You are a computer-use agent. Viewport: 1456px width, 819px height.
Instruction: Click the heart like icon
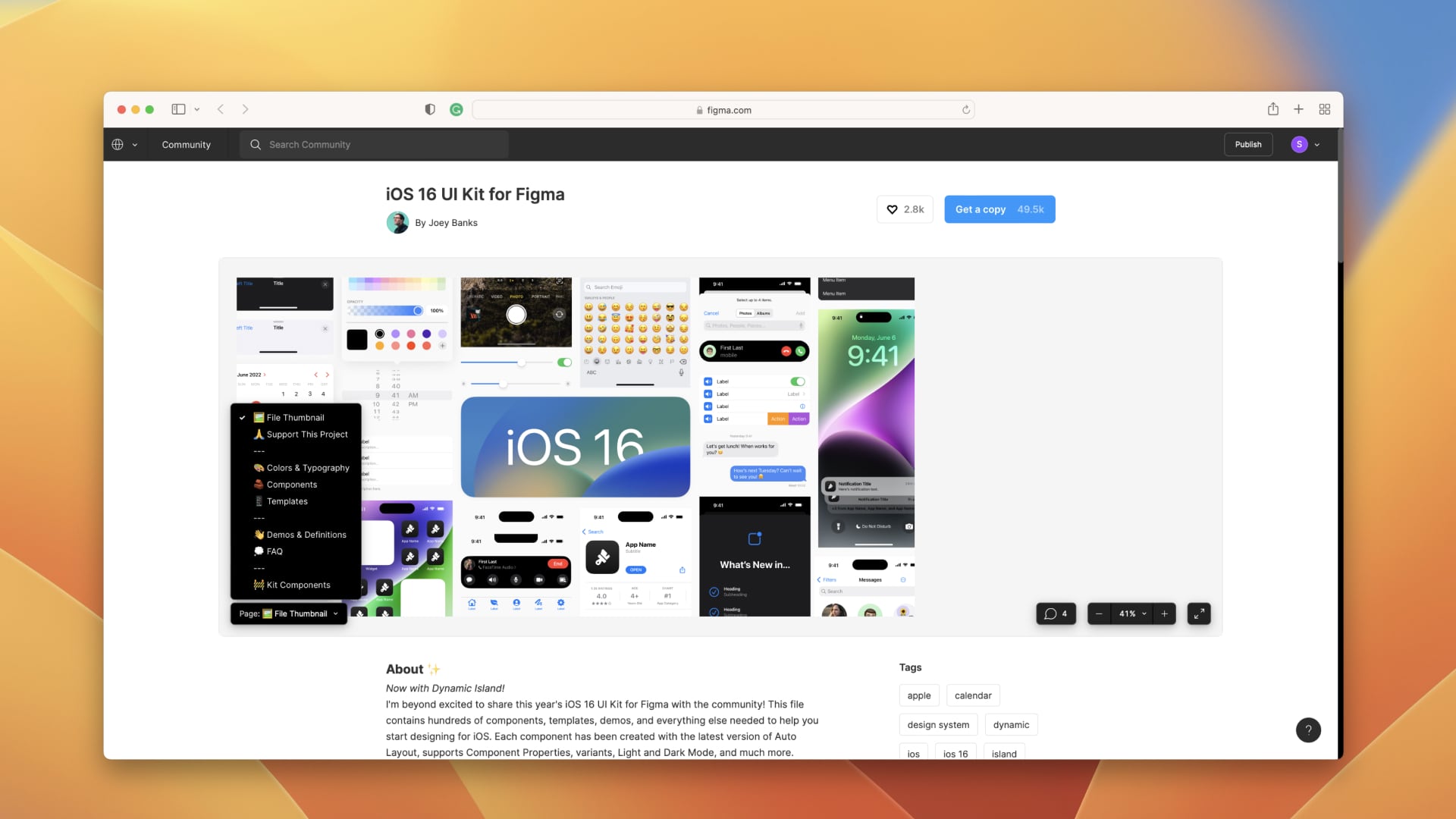tap(893, 209)
